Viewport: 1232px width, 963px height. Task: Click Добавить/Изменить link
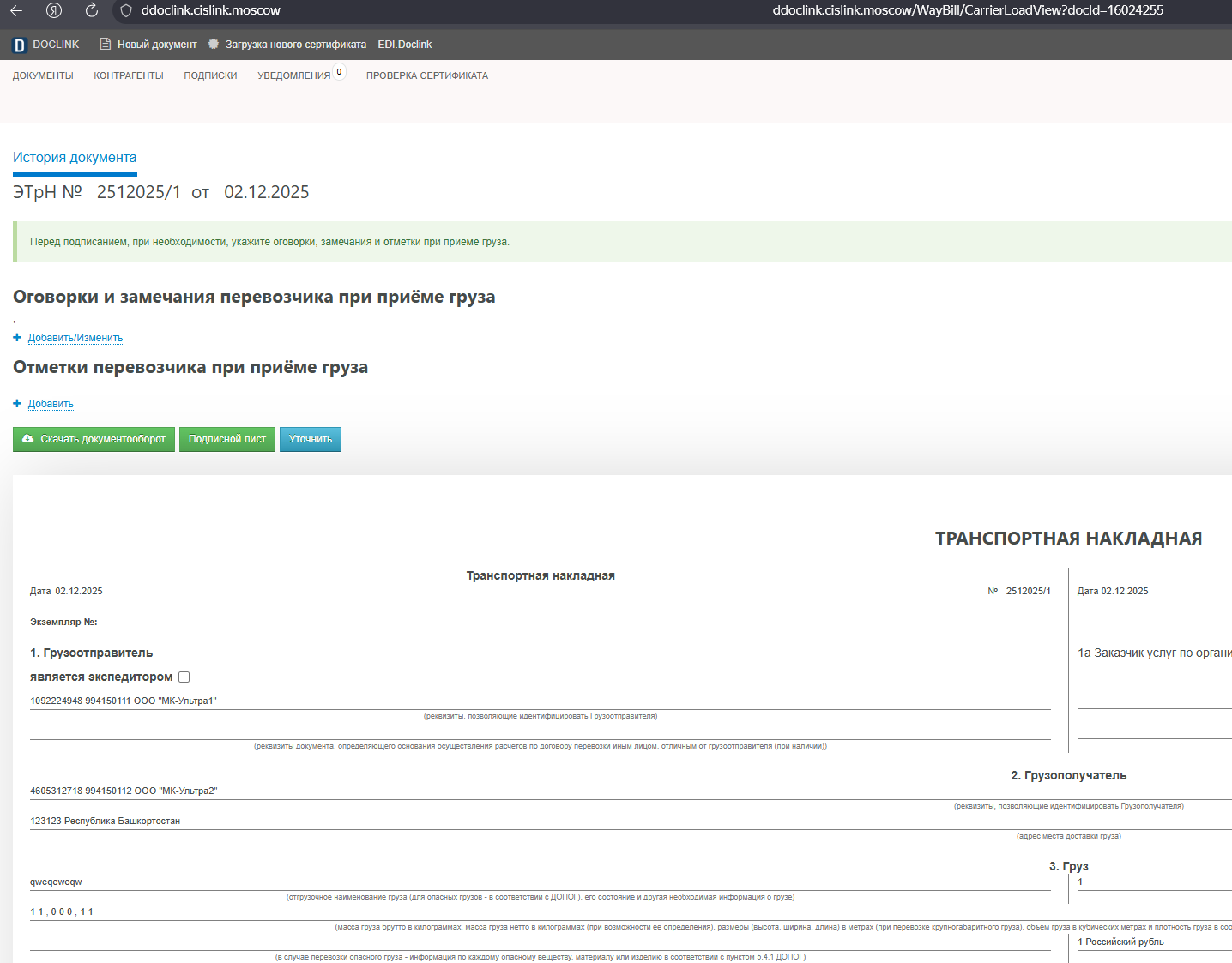click(x=75, y=338)
